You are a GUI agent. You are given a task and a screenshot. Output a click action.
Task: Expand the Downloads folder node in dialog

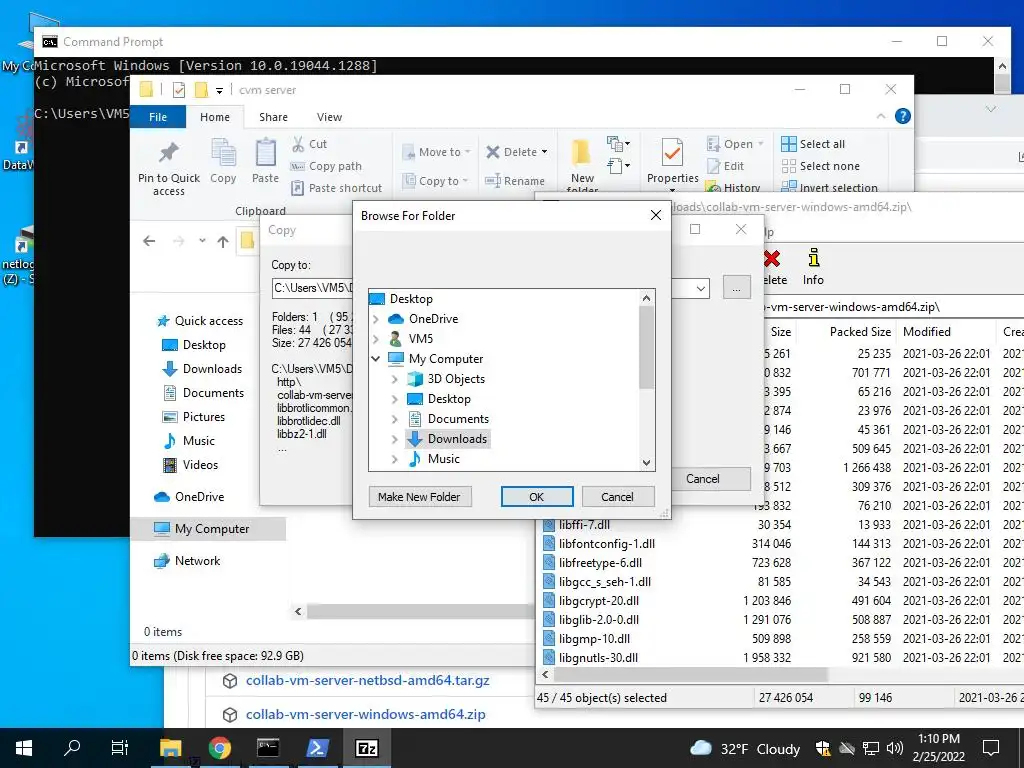tap(394, 439)
